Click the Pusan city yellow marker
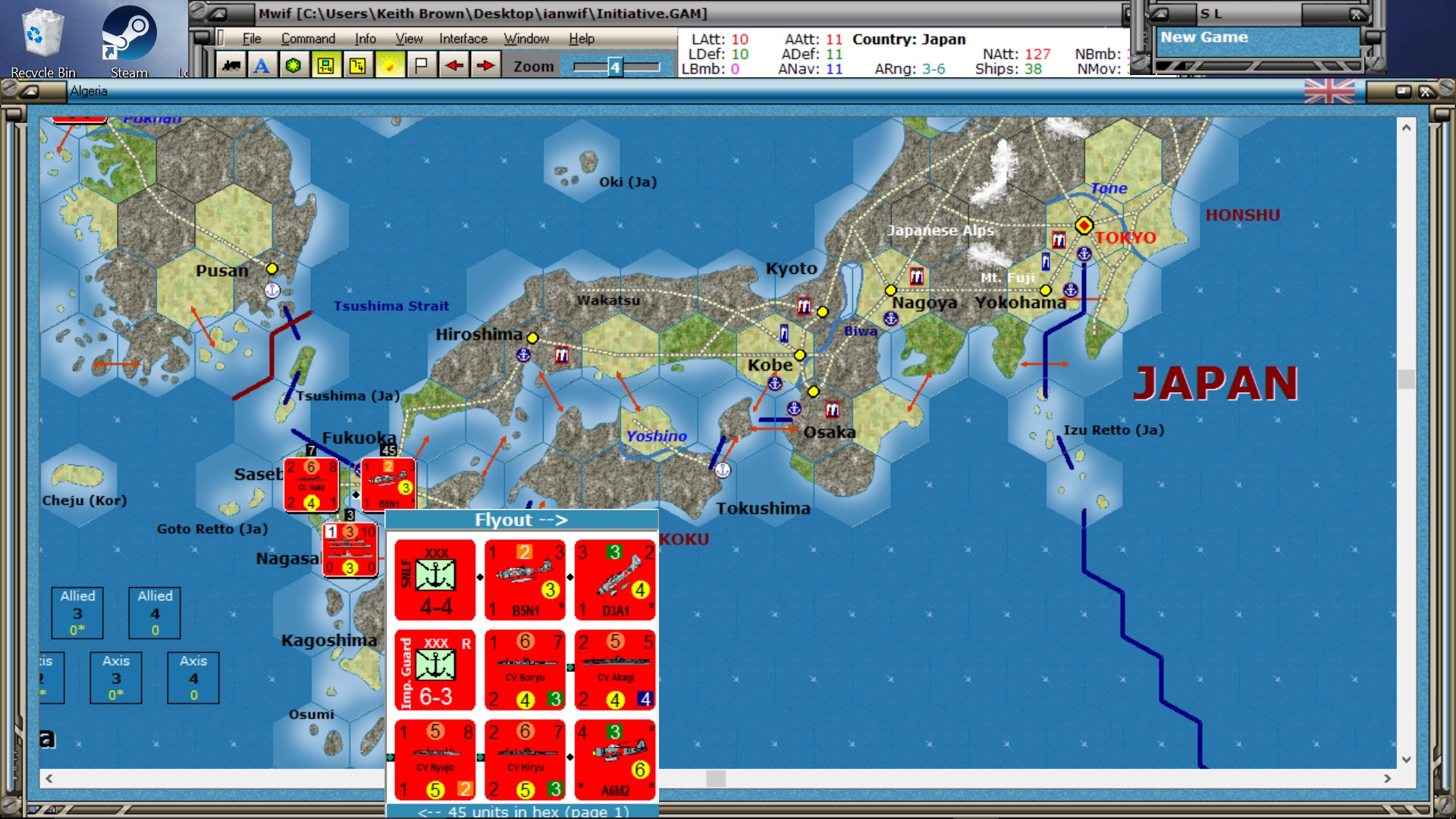The height and width of the screenshot is (819, 1456). coord(272,268)
